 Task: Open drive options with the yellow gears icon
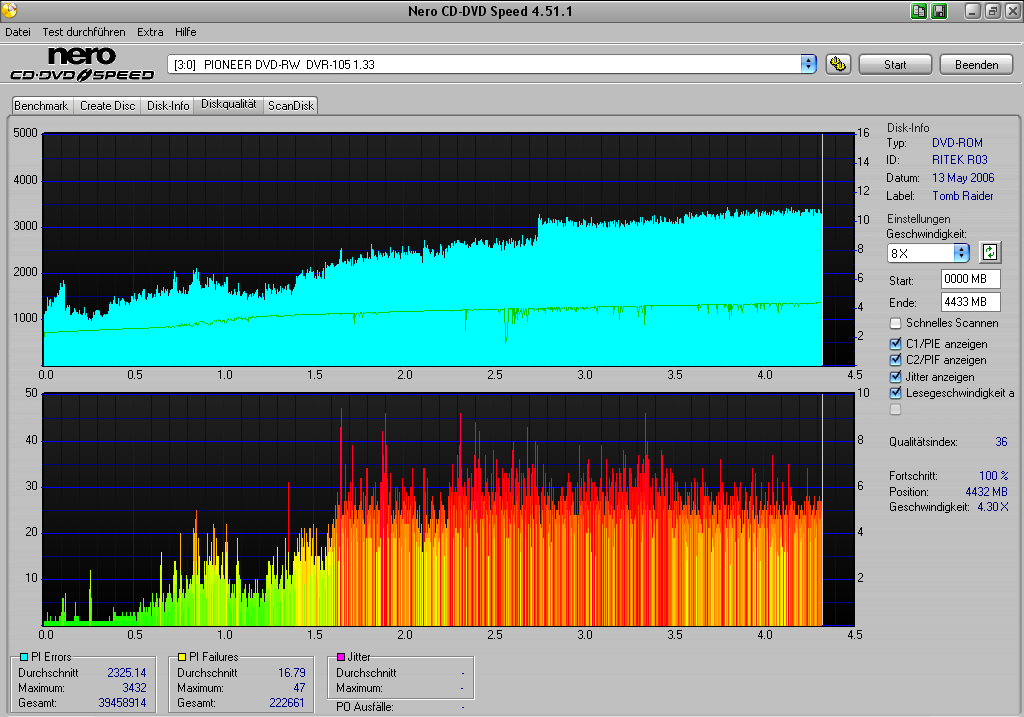tap(838, 64)
